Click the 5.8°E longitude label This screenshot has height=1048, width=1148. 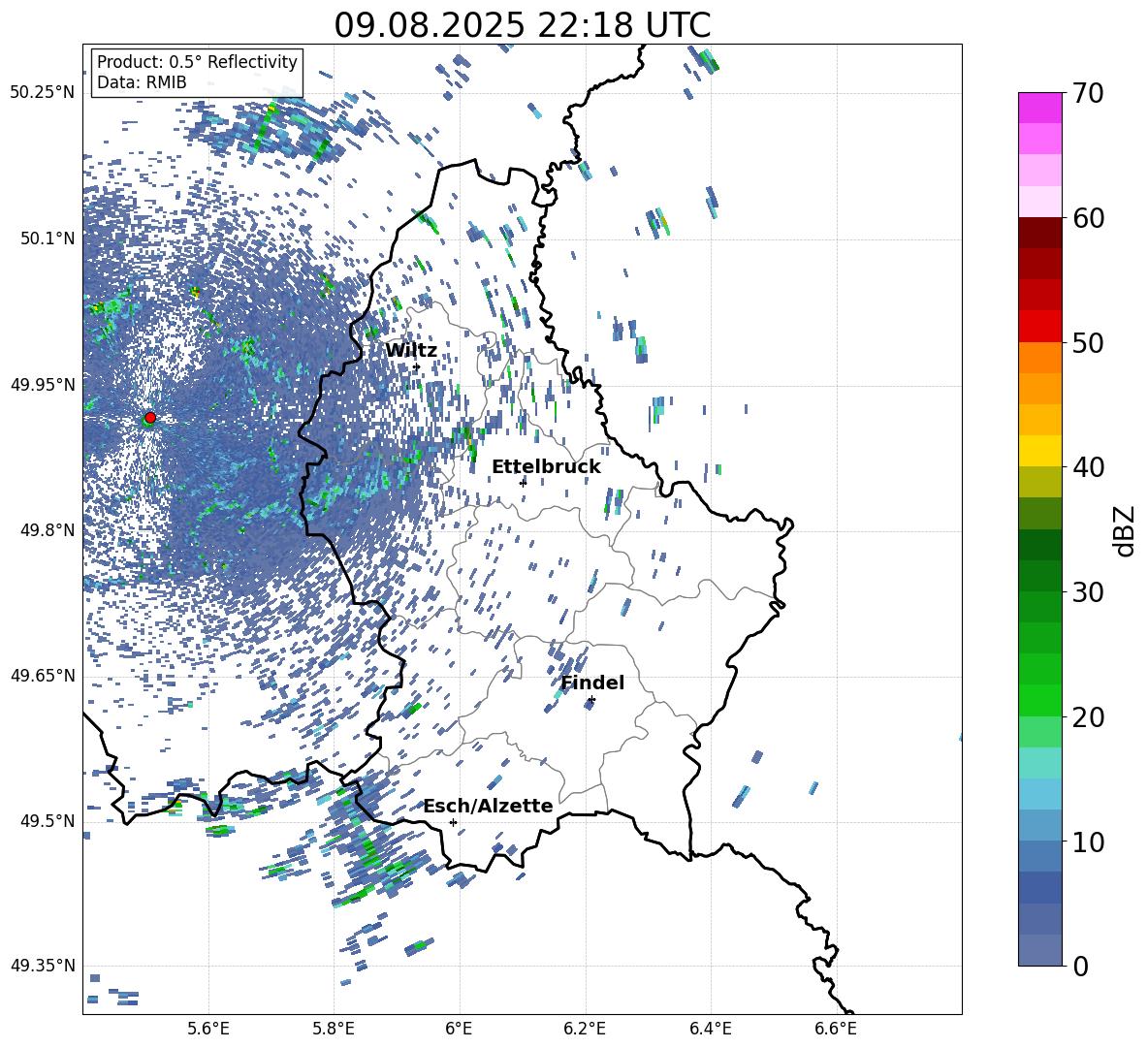pyautogui.click(x=334, y=1029)
